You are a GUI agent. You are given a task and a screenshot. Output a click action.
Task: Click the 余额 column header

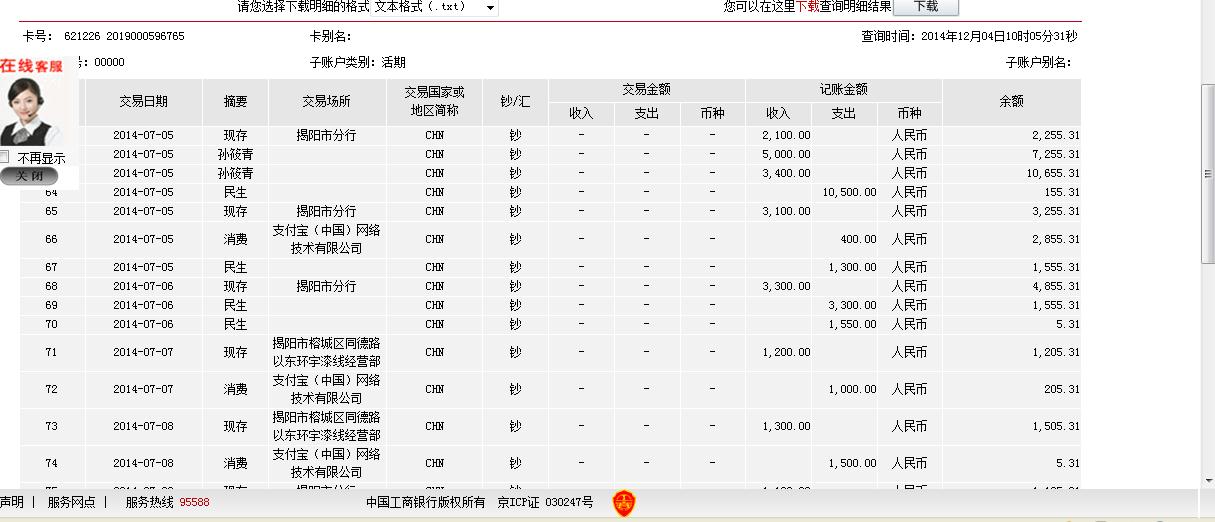(x=1011, y=102)
